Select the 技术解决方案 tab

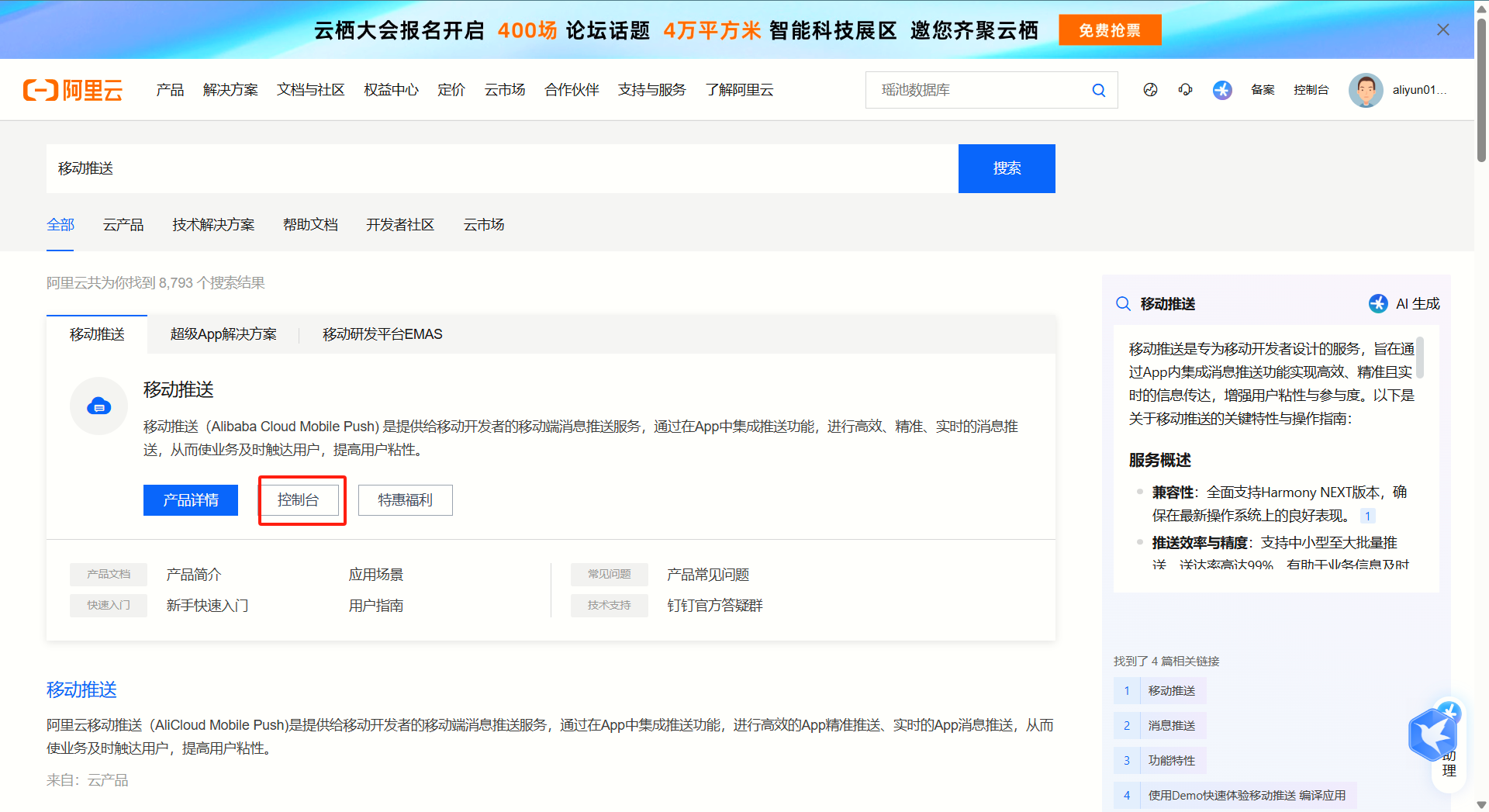click(x=213, y=225)
